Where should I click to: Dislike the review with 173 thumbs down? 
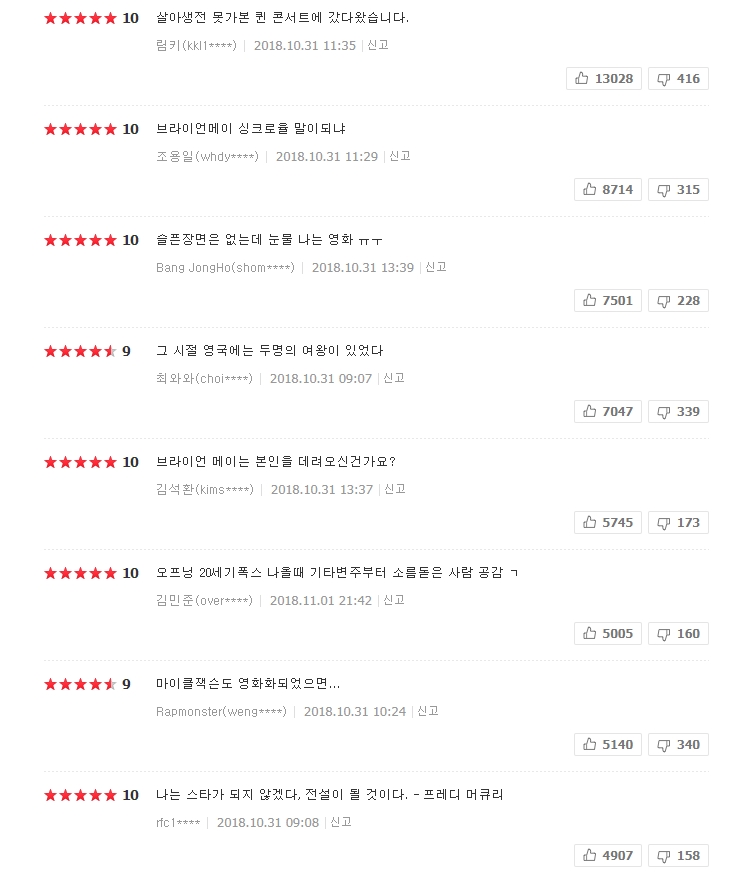click(678, 523)
